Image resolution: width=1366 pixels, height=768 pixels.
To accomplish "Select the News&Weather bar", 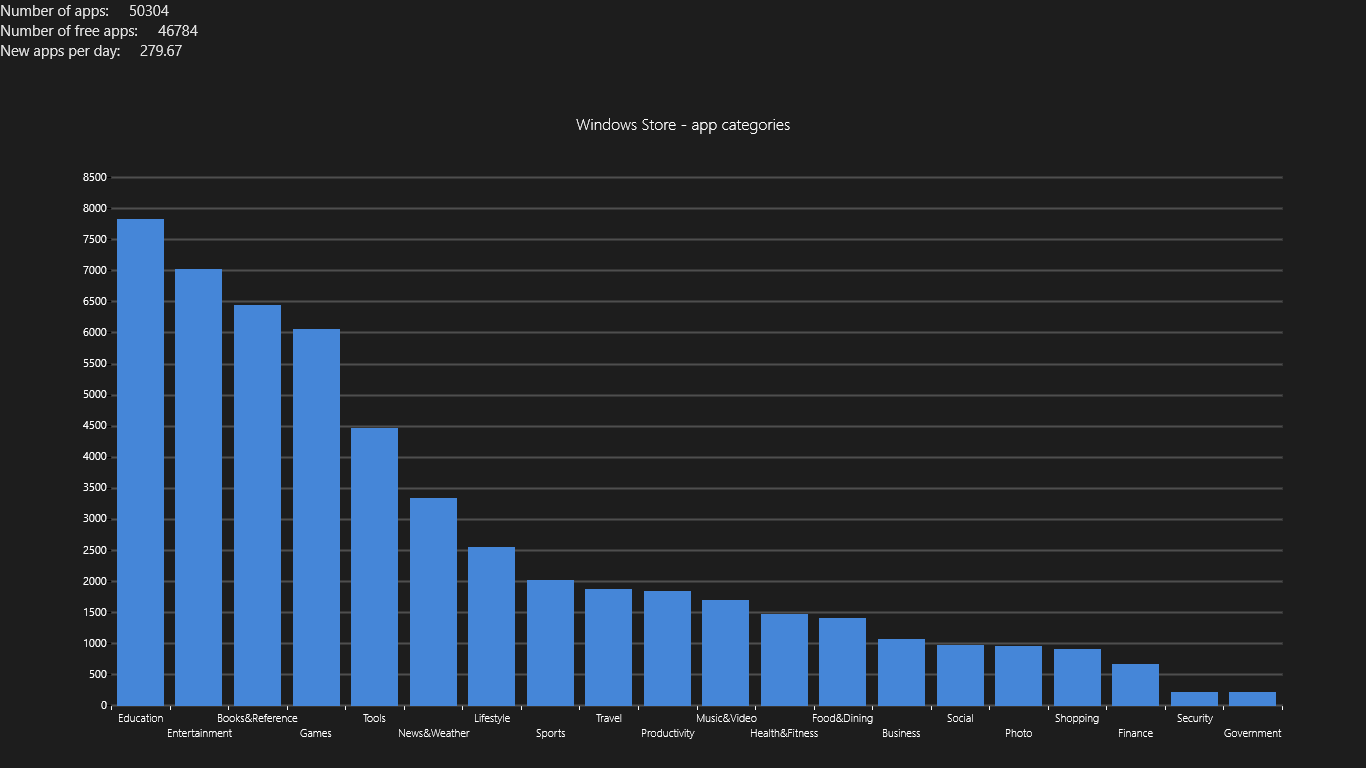I will [x=433, y=601].
